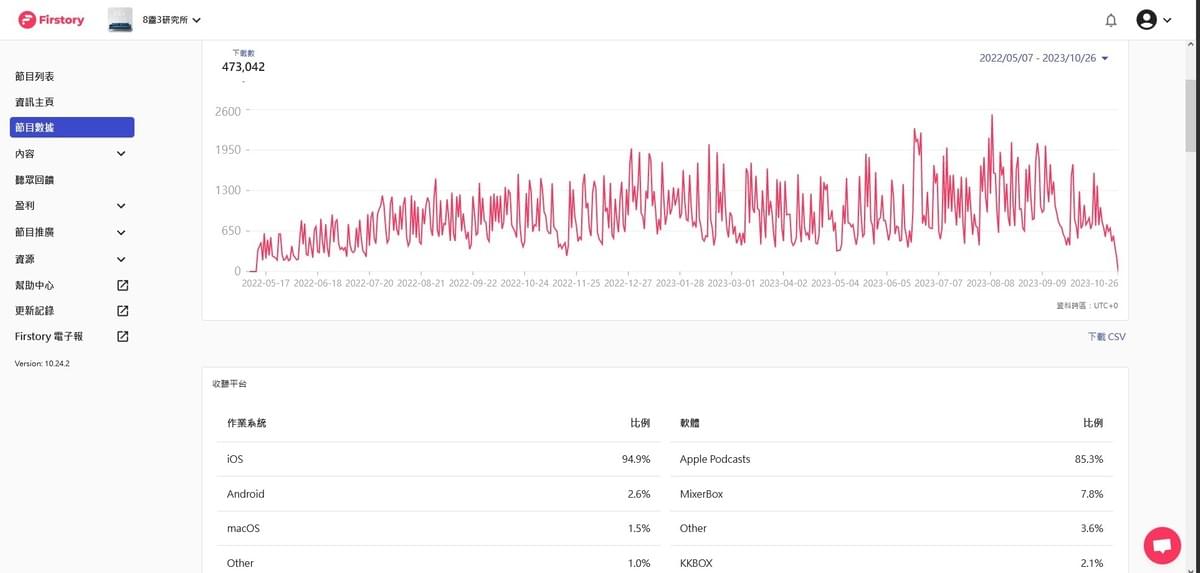
Task: Expand the 節目推廣 sidebar section
Action: tap(72, 232)
